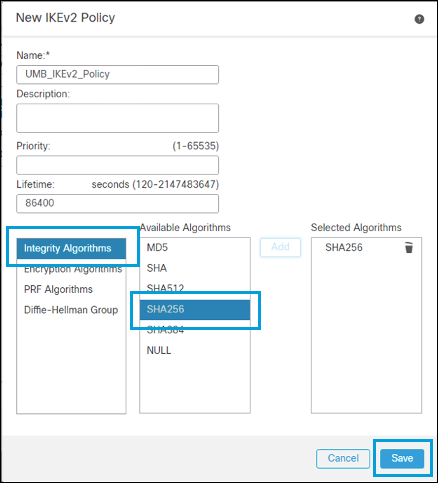Cancel the new policy dialog
Image resolution: width=438 pixels, height=483 pixels.
pyautogui.click(x=343, y=458)
